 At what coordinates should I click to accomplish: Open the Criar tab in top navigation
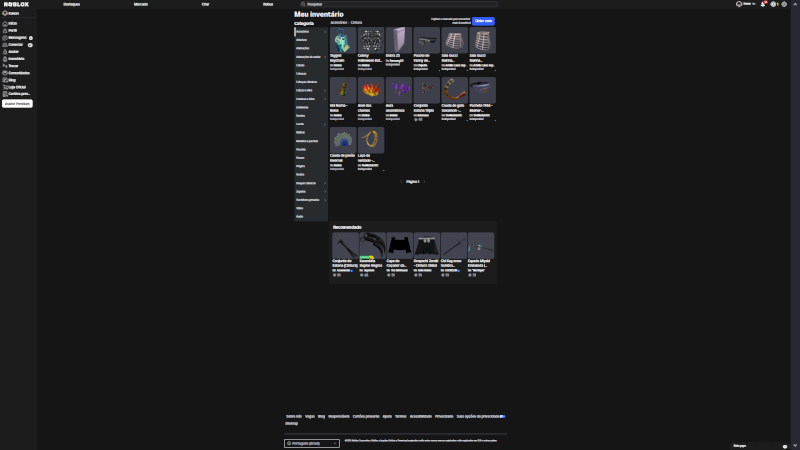(205, 4)
